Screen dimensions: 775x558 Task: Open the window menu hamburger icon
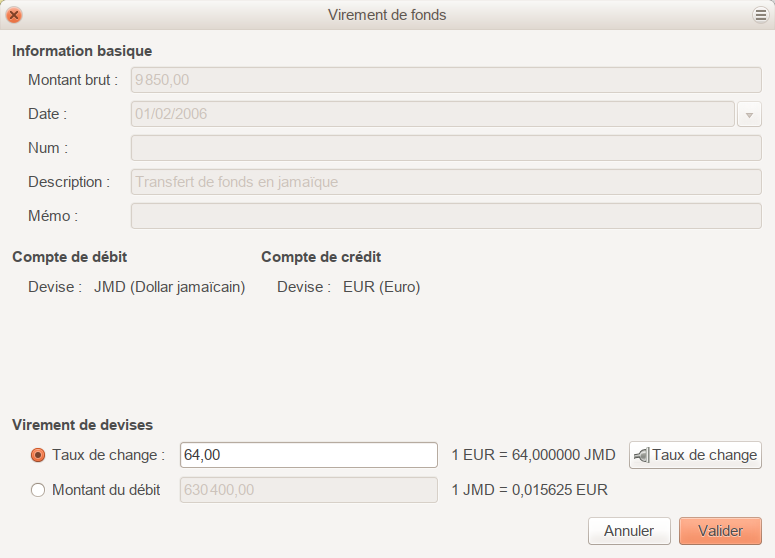pyautogui.click(x=760, y=15)
